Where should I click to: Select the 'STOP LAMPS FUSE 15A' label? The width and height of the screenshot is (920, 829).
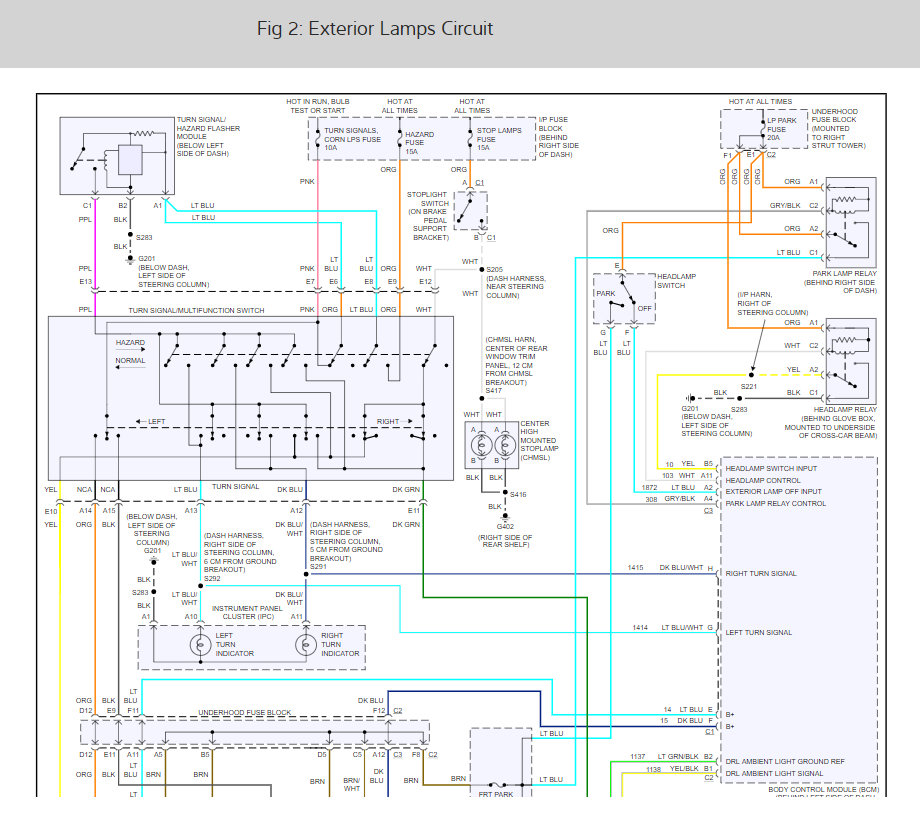point(499,139)
